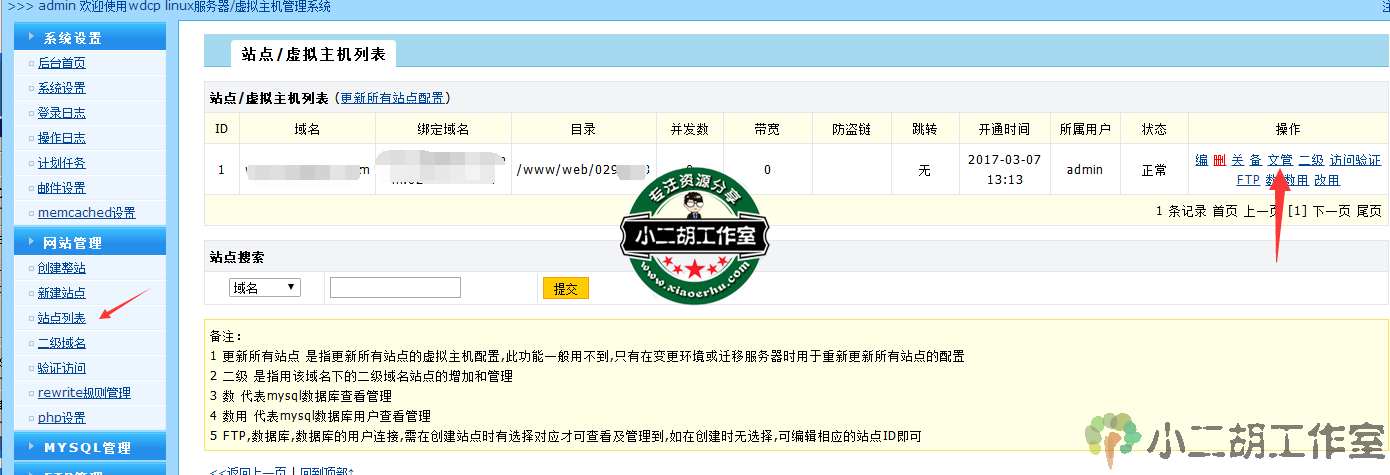The width and height of the screenshot is (1390, 475).
Task: Open the 二级 subdomain link in operations
Action: tap(1311, 160)
